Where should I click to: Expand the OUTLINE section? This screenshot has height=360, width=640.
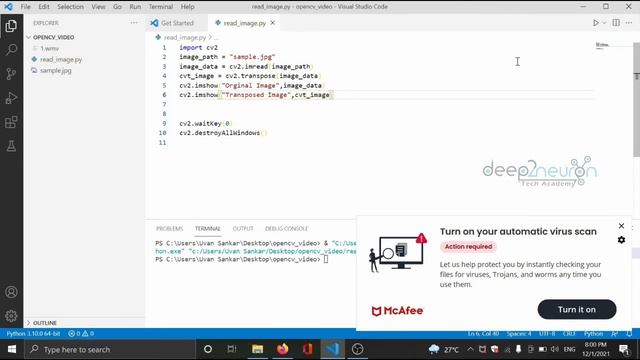pyautogui.click(x=45, y=322)
